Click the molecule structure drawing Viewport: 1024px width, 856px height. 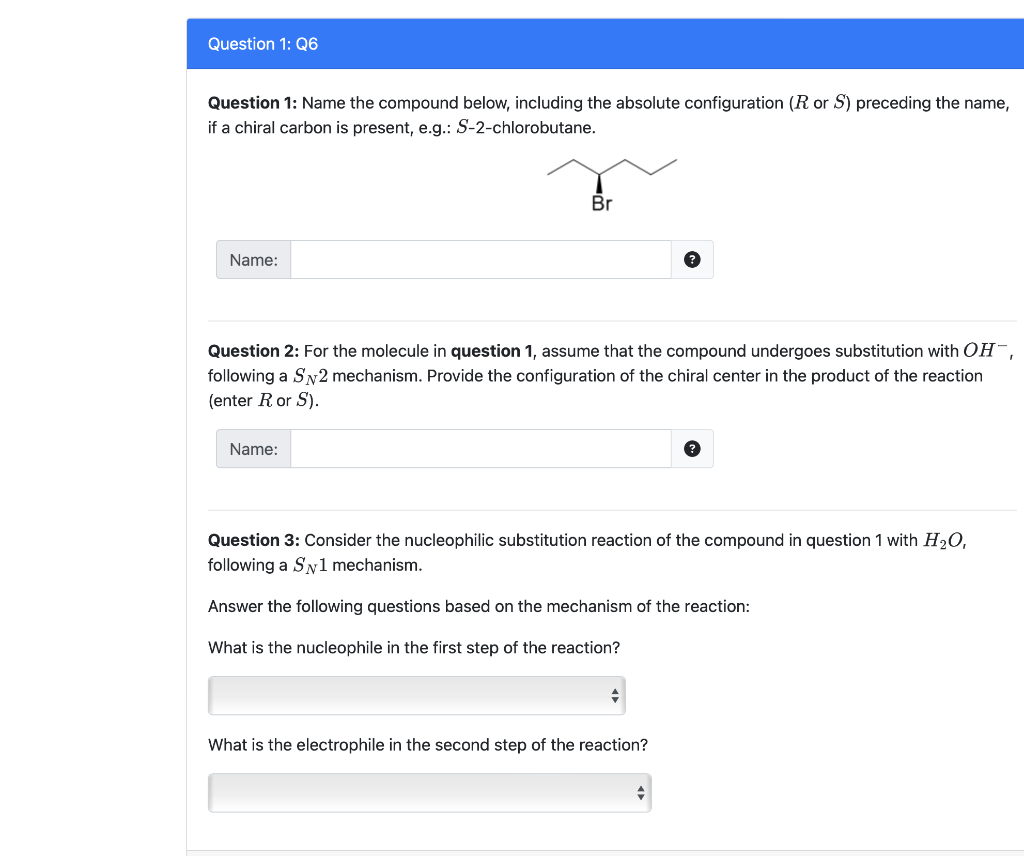612,175
